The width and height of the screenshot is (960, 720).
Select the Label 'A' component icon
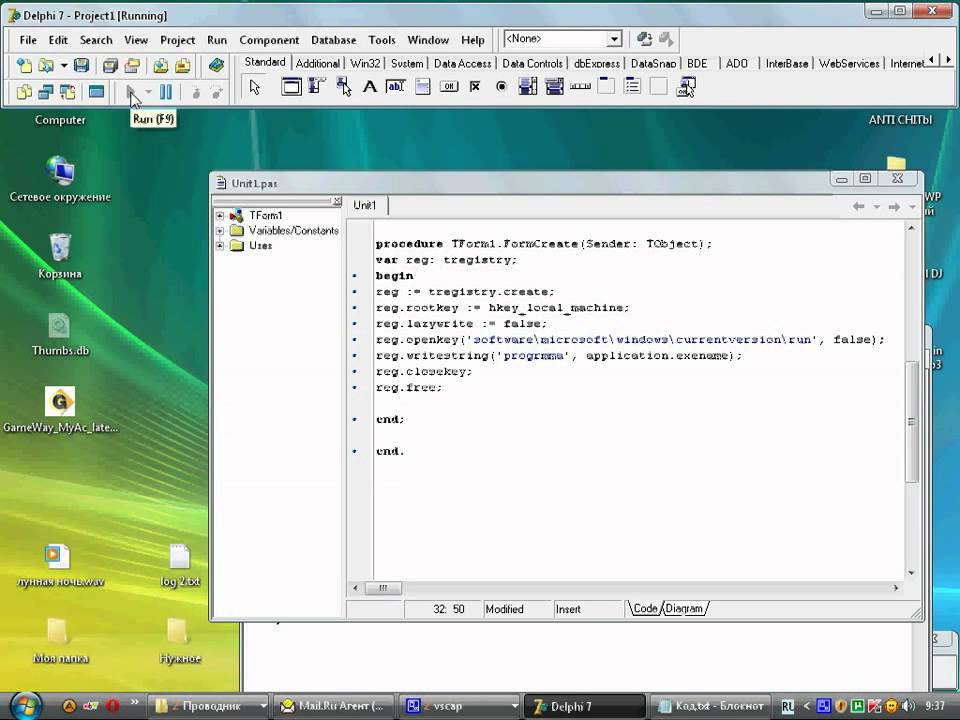point(369,86)
